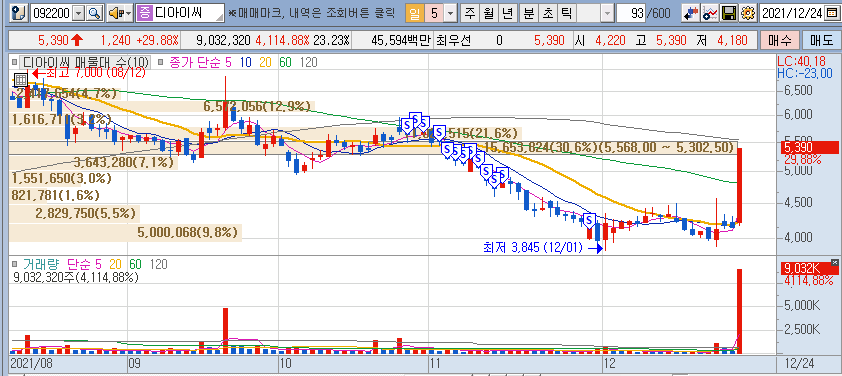The width and height of the screenshot is (842, 376).
Task: Click the period value 5 field
Action: (434, 13)
